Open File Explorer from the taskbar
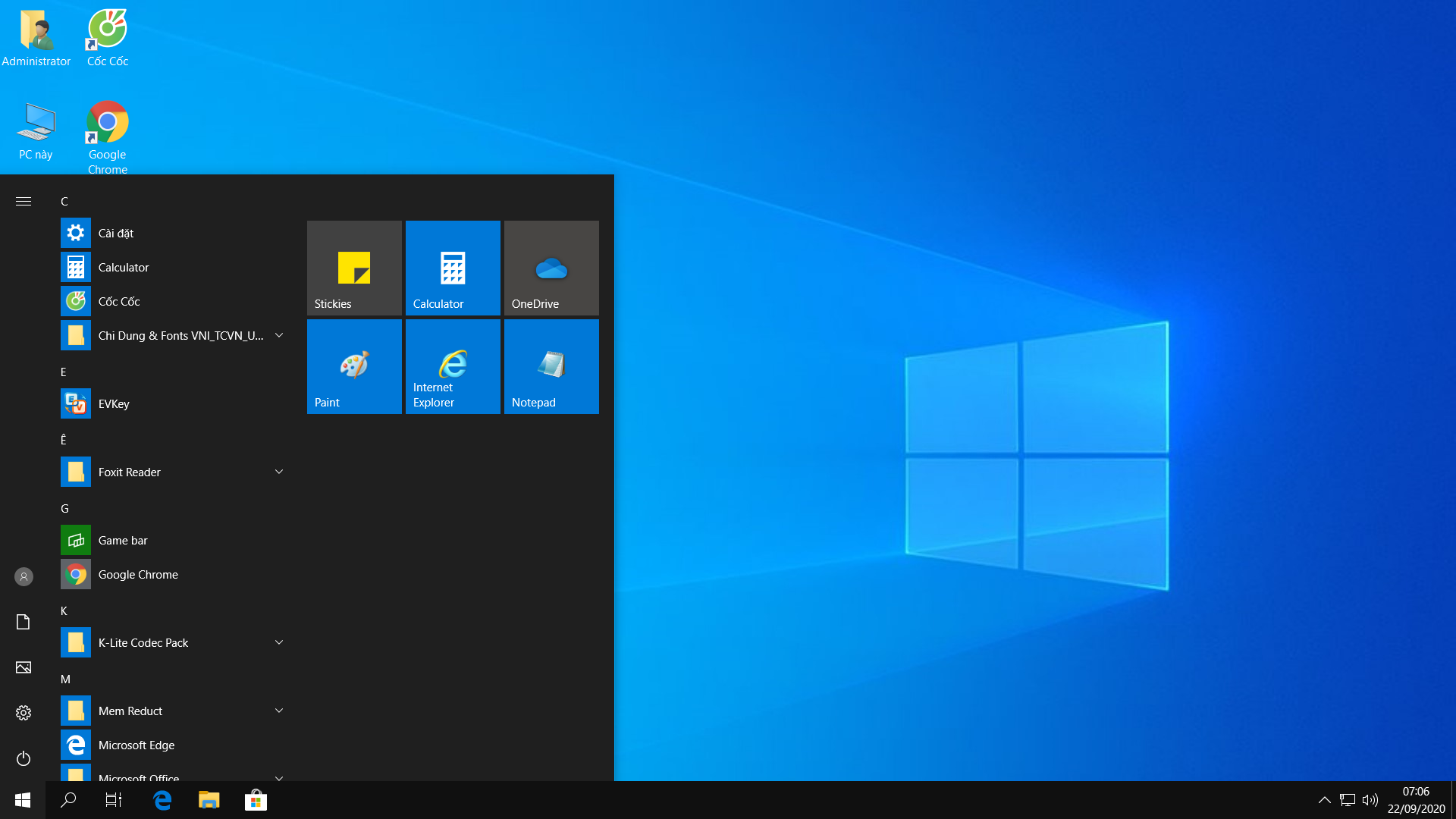 pyautogui.click(x=209, y=800)
